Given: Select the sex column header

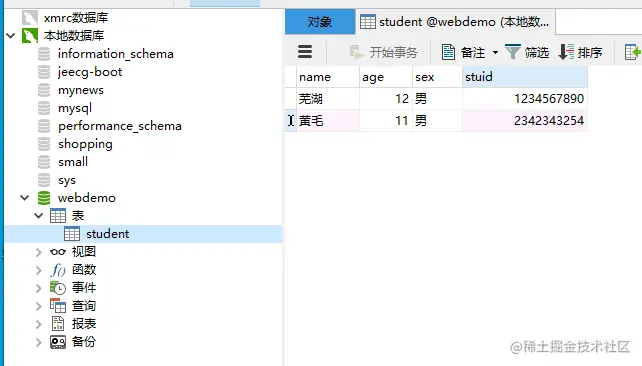Looking at the screenshot, I should click(x=437, y=77).
